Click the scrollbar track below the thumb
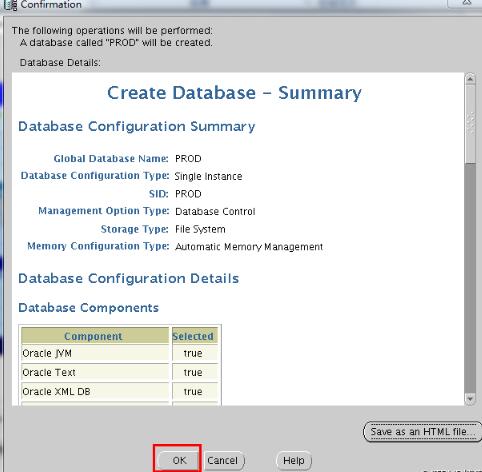This screenshot has width=482, height=472. click(x=470, y=278)
